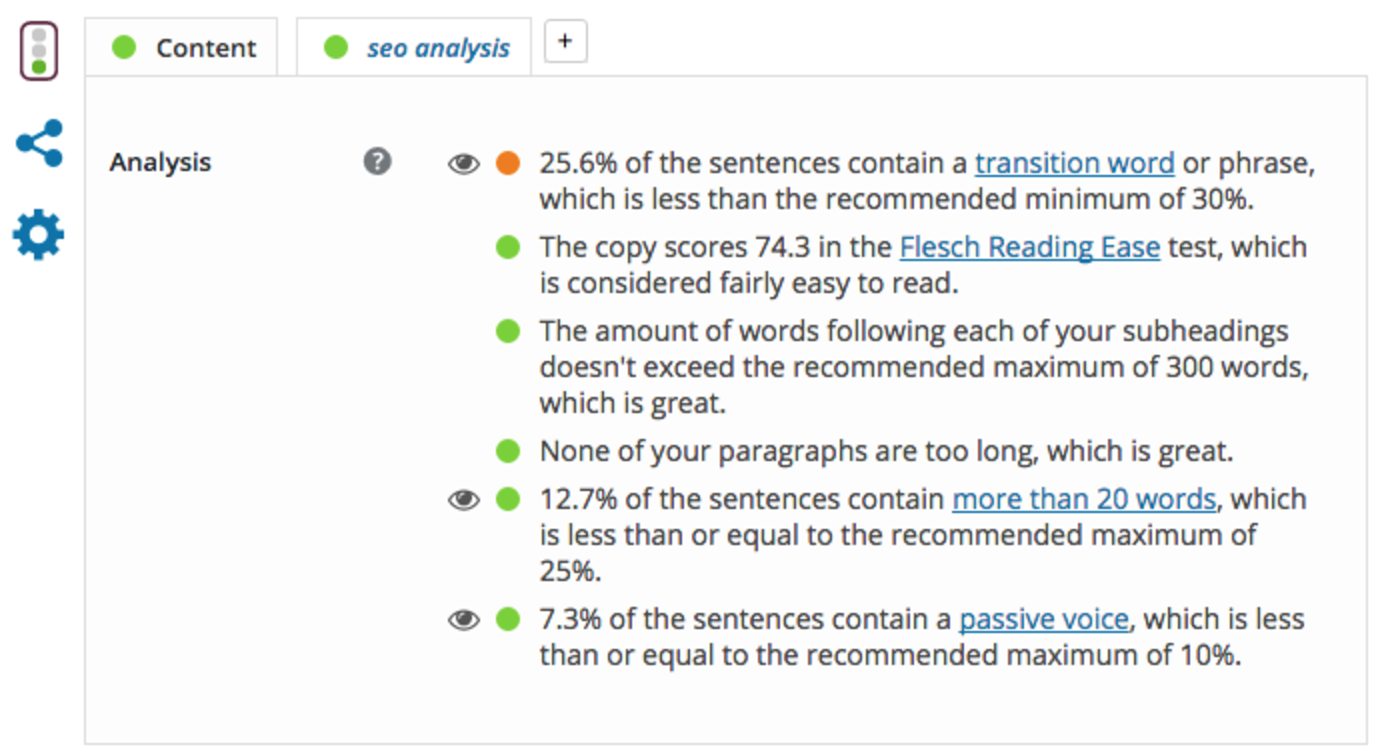This screenshot has height=753, width=1378.
Task: Open the transition word link
Action: 1074,163
